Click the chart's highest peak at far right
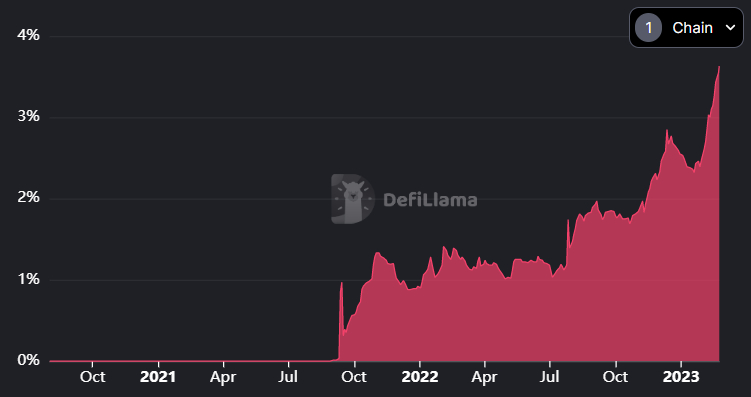The height and width of the screenshot is (397, 751). tap(719, 67)
